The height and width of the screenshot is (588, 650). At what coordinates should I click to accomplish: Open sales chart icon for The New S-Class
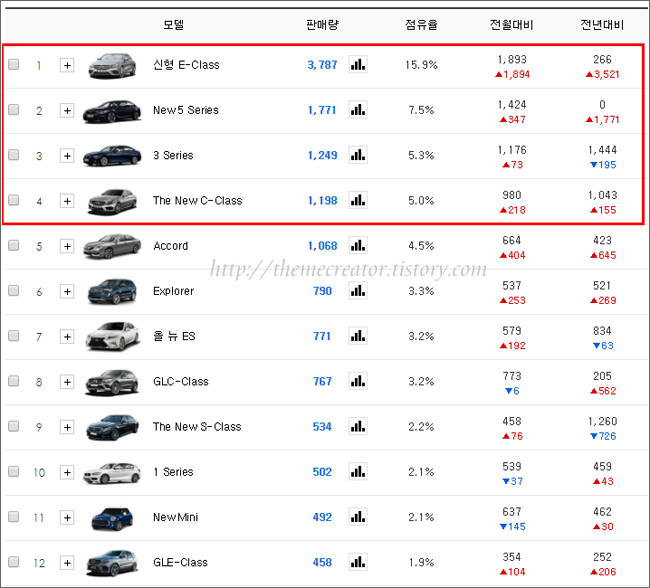pos(358,426)
